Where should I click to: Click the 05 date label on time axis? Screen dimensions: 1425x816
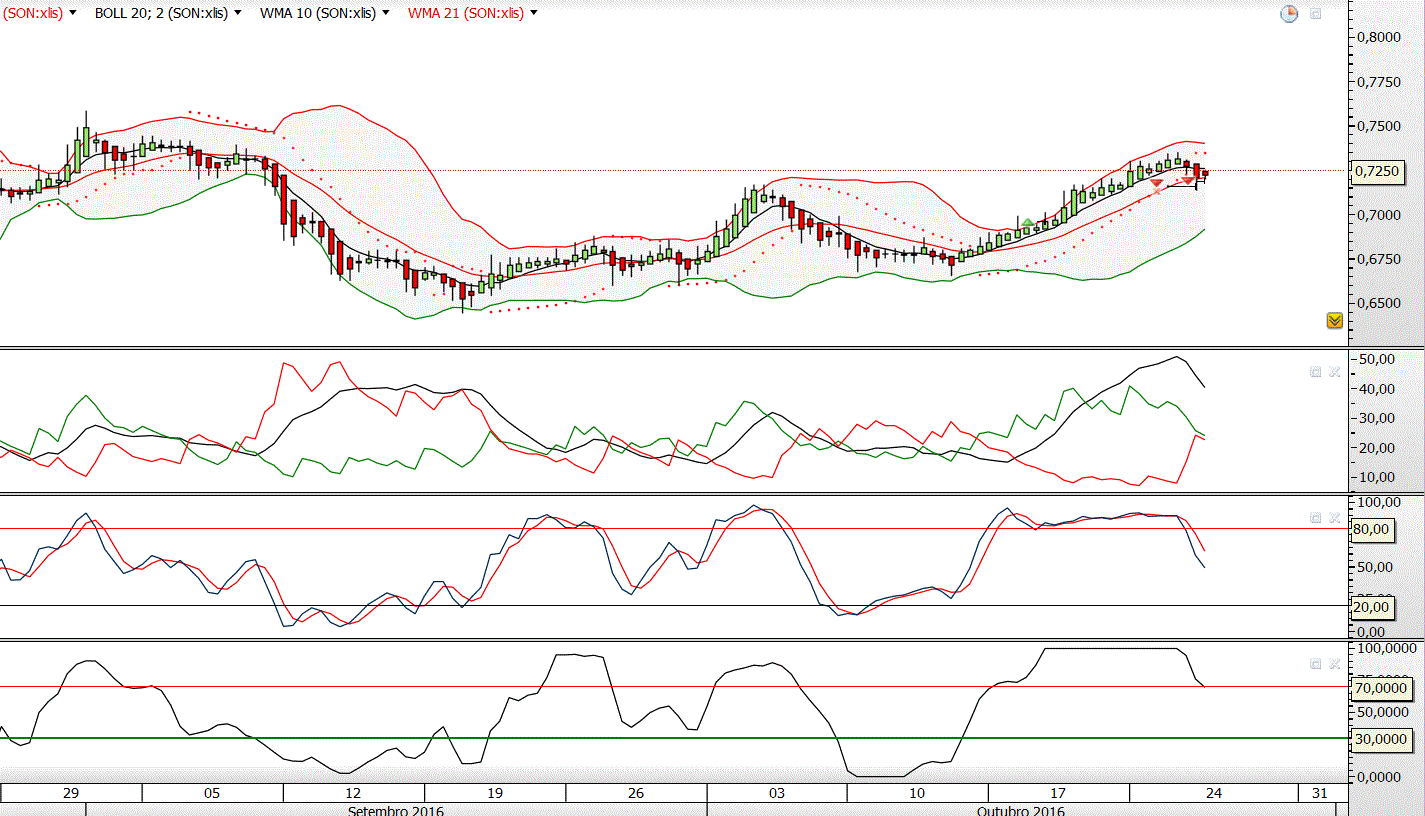coord(212,793)
